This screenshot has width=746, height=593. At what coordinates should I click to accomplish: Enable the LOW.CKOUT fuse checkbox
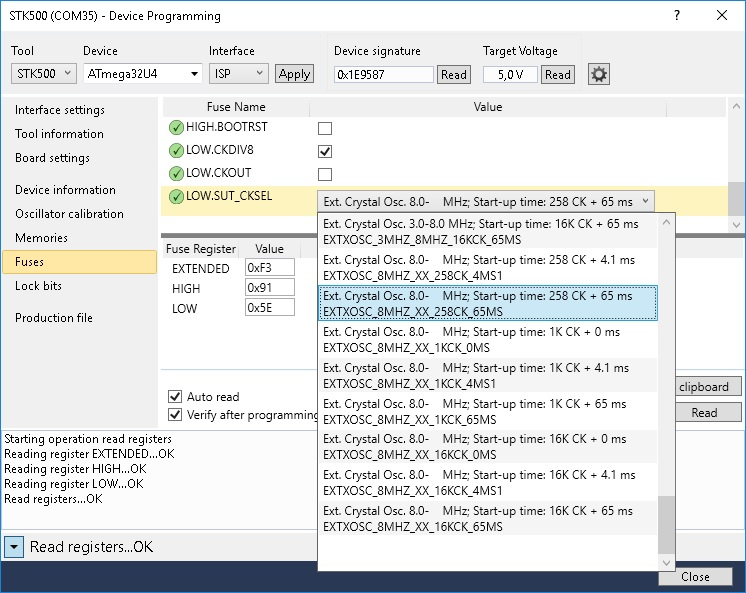click(325, 174)
